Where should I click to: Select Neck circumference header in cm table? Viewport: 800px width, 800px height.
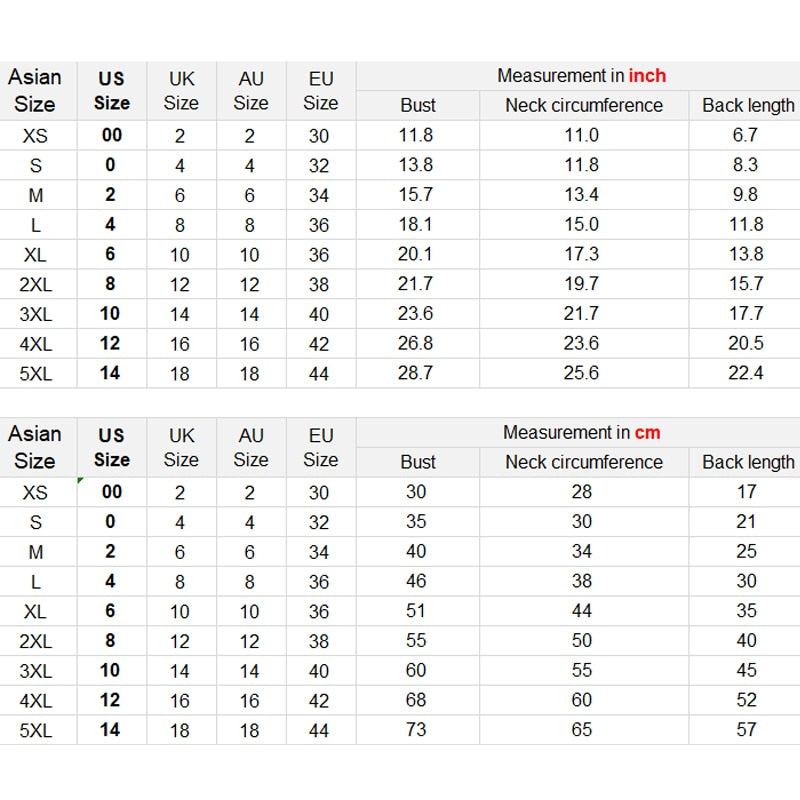583,462
